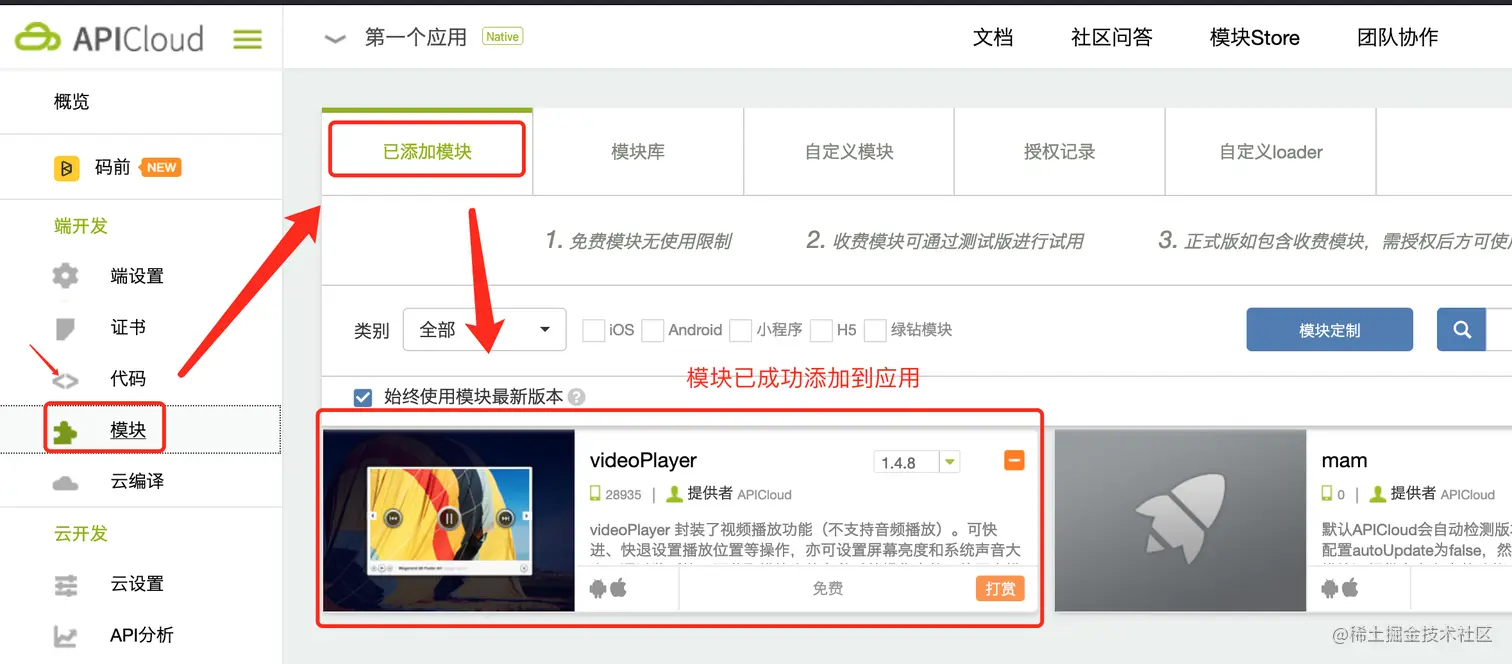Open the mam module title
Image resolution: width=1512 pixels, height=664 pixels.
[x=1344, y=461]
